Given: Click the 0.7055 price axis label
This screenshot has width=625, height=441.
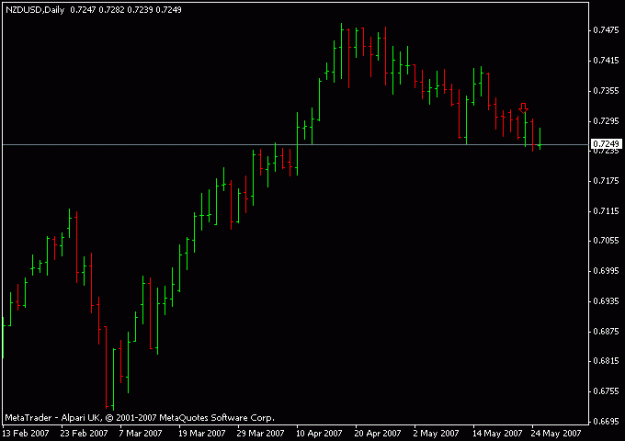Looking at the screenshot, I should click(606, 240).
